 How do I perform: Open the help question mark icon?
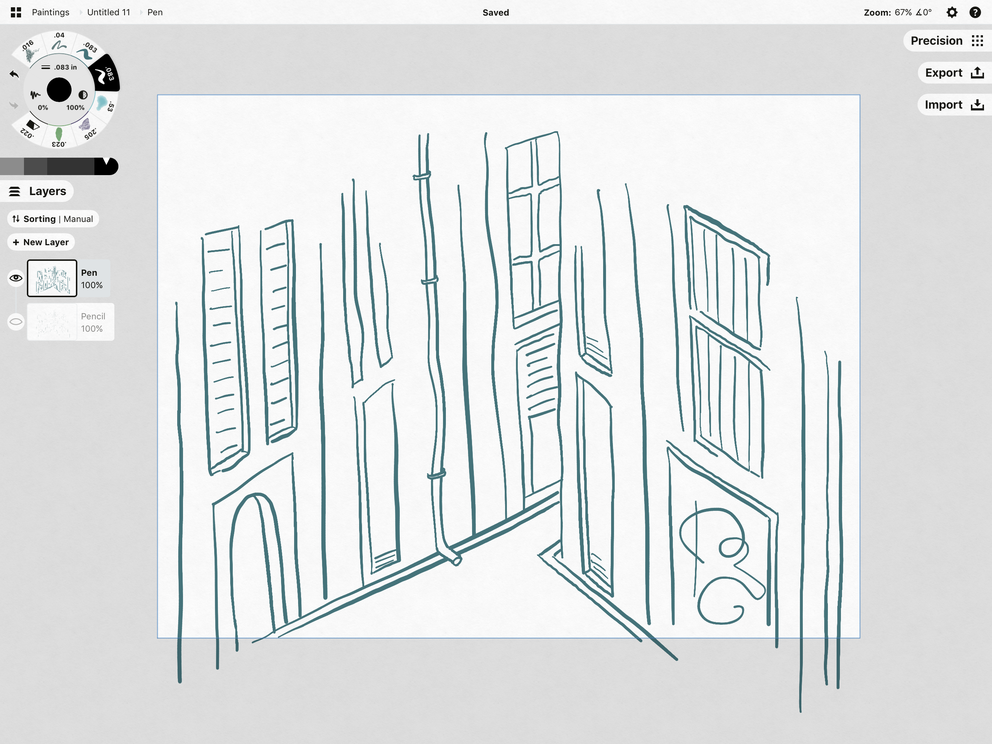point(977,12)
